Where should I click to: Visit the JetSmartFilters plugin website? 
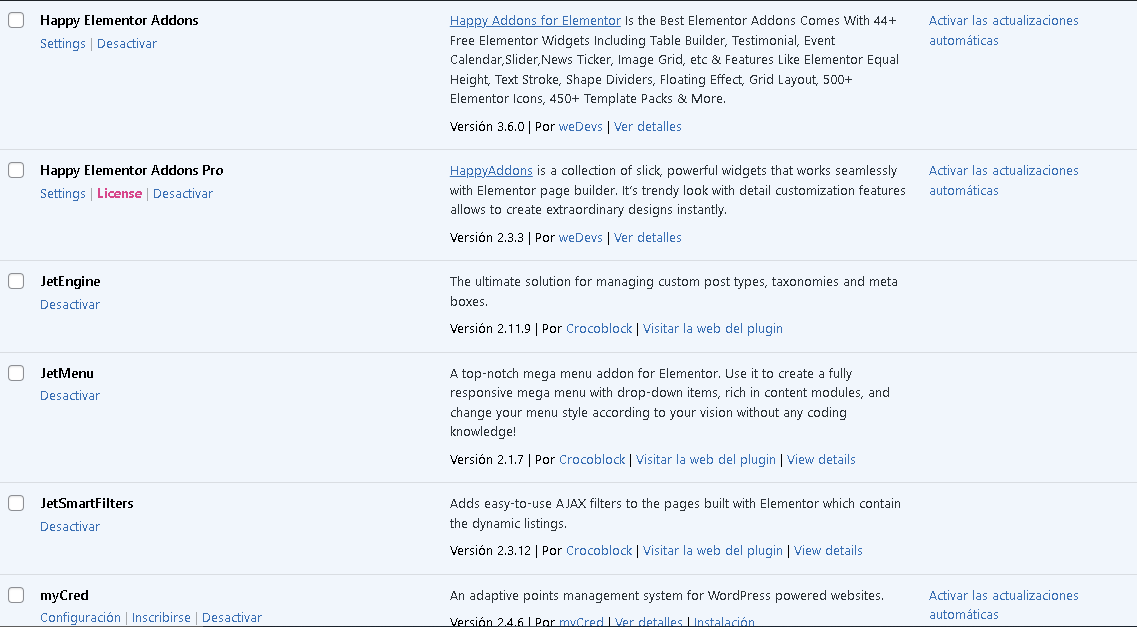tap(713, 551)
